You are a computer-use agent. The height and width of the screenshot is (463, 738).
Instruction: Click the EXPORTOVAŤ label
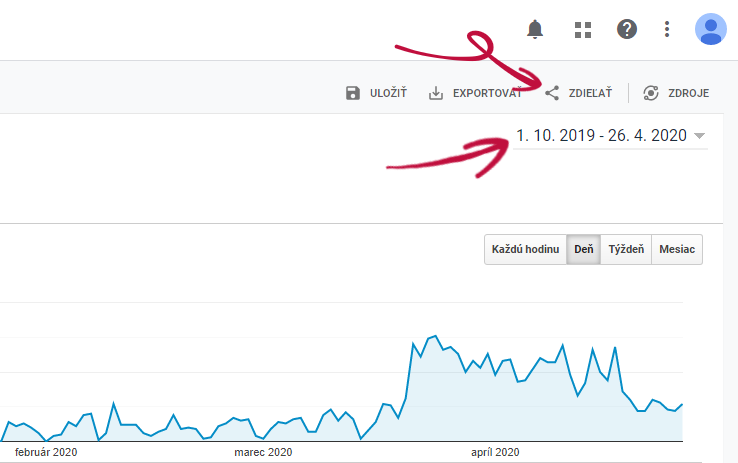coord(487,93)
